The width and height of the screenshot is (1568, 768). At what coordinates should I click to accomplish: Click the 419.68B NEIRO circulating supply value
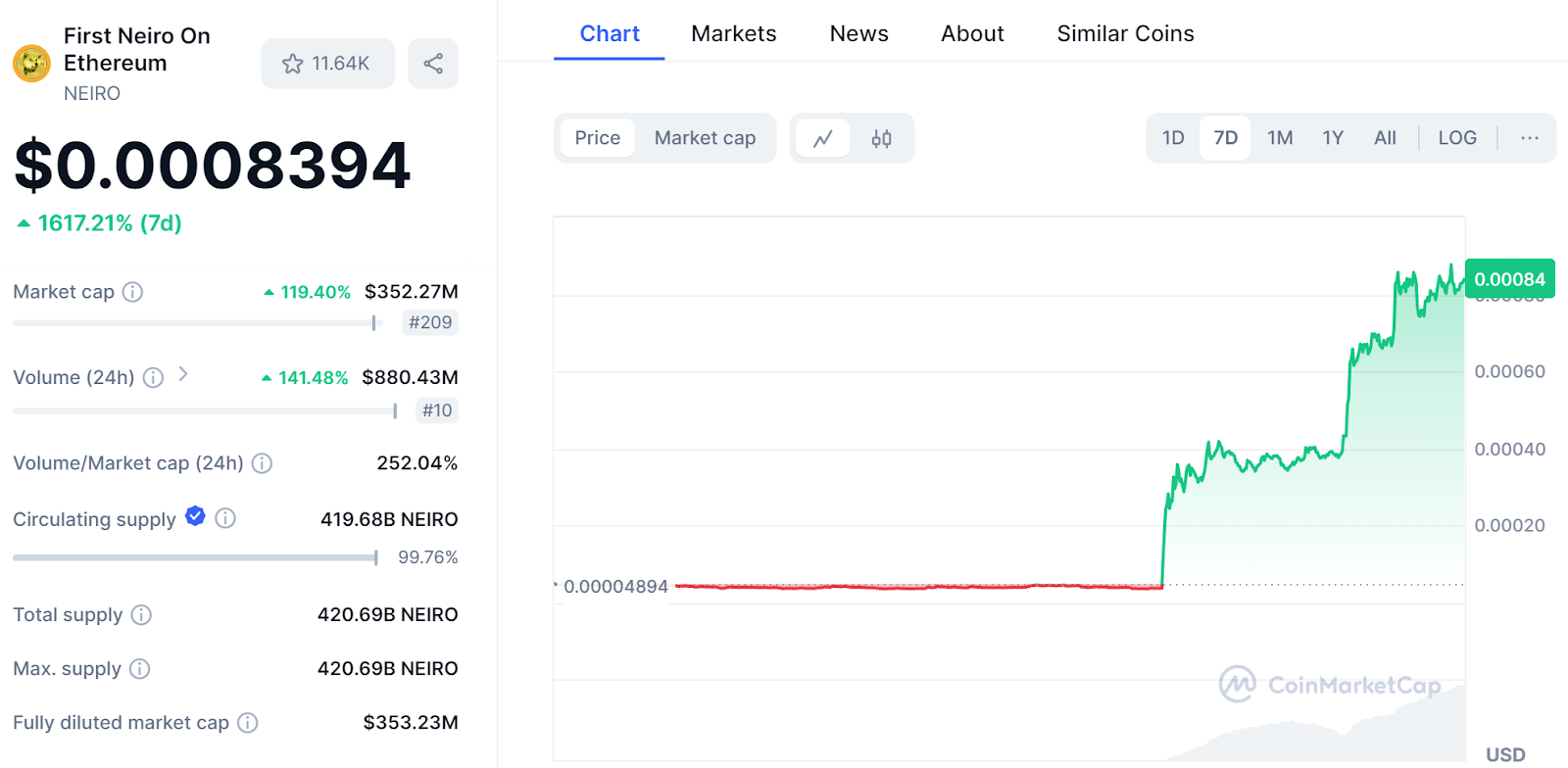point(389,519)
